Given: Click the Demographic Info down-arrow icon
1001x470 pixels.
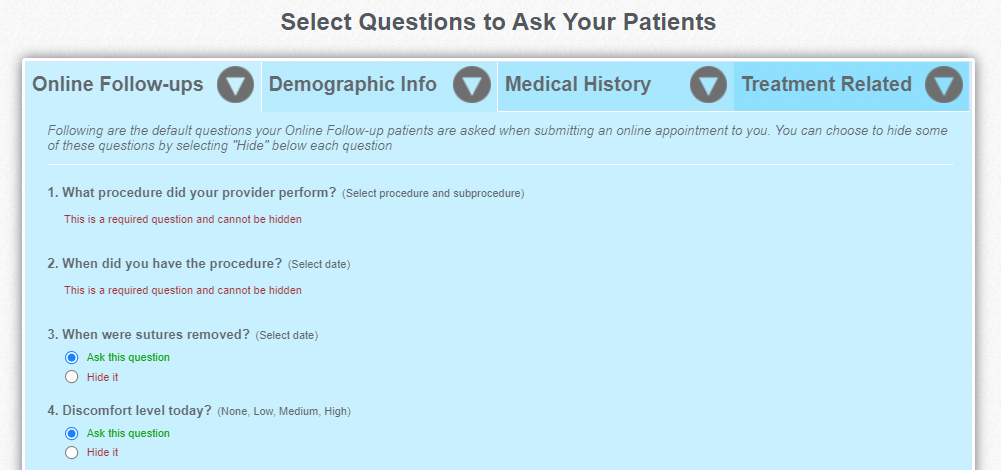Looking at the screenshot, I should click(472, 84).
